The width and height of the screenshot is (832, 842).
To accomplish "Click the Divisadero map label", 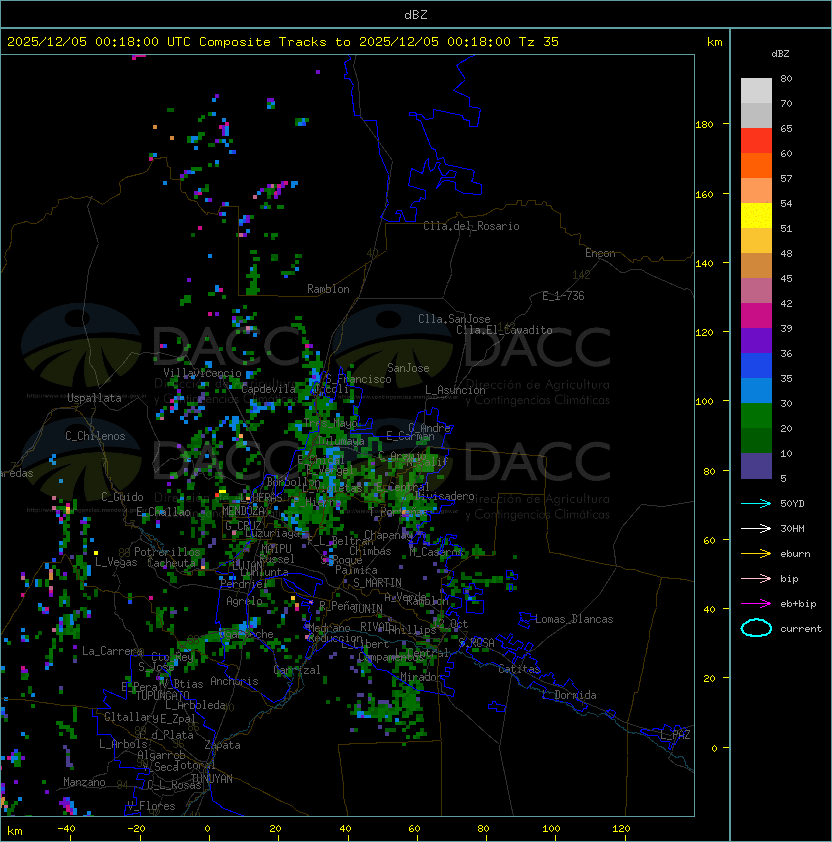I will coord(445,496).
